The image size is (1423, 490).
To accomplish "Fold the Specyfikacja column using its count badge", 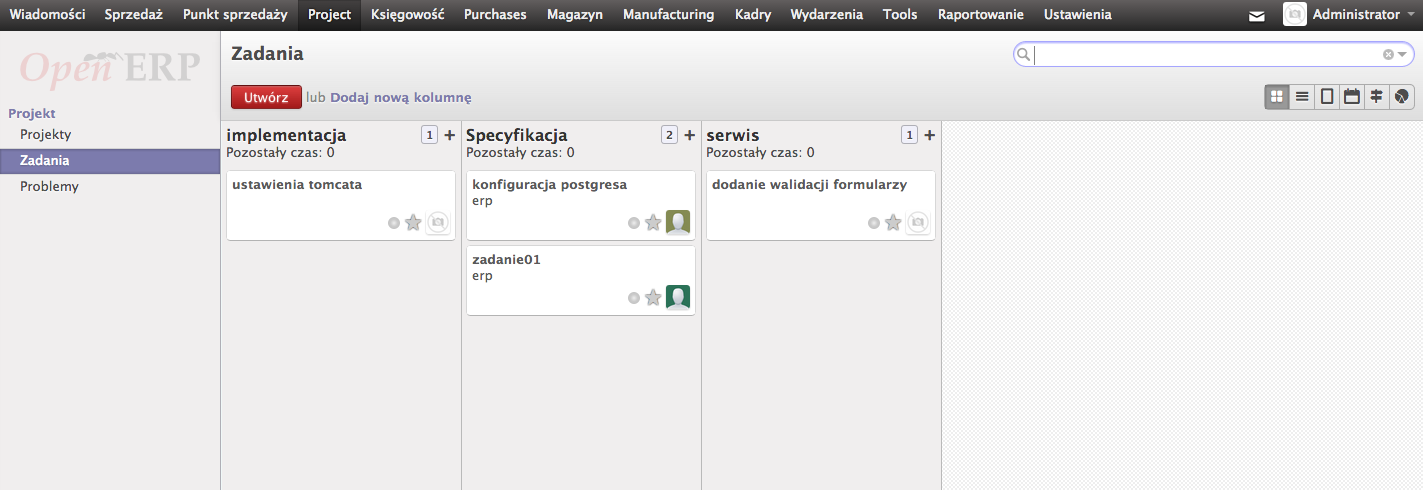I will pos(670,135).
